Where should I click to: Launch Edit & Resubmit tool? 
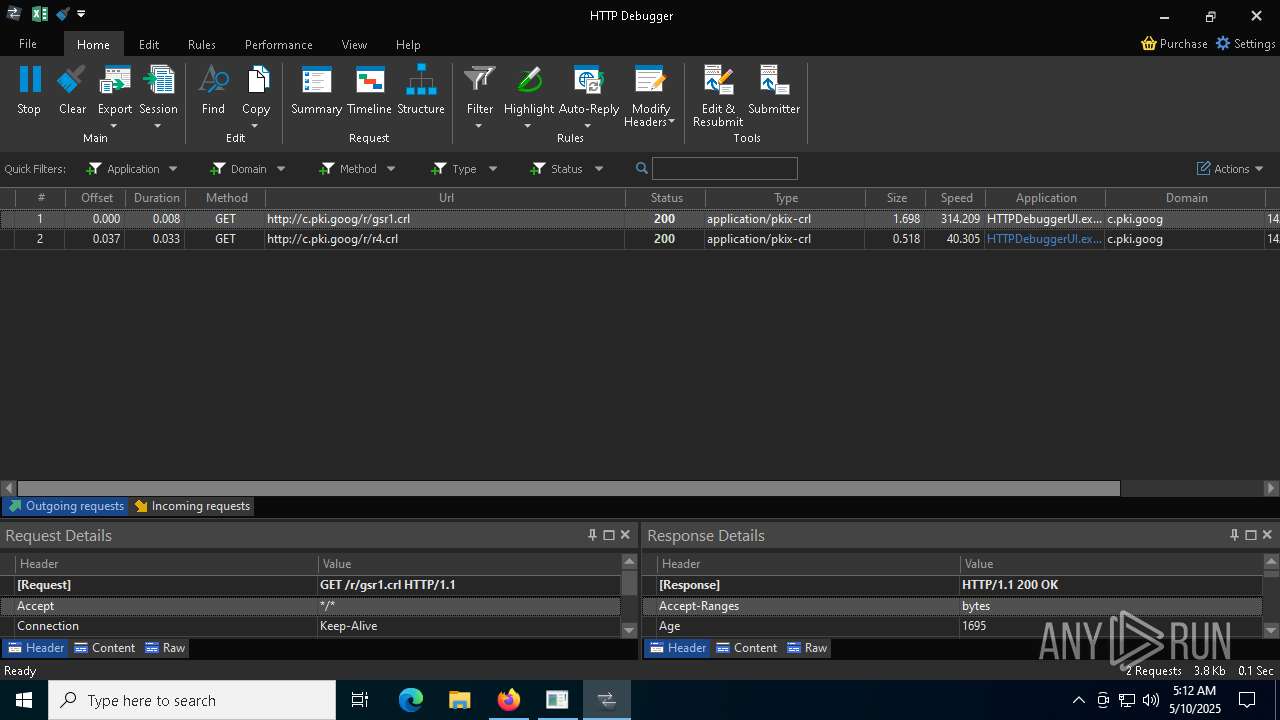(x=718, y=96)
